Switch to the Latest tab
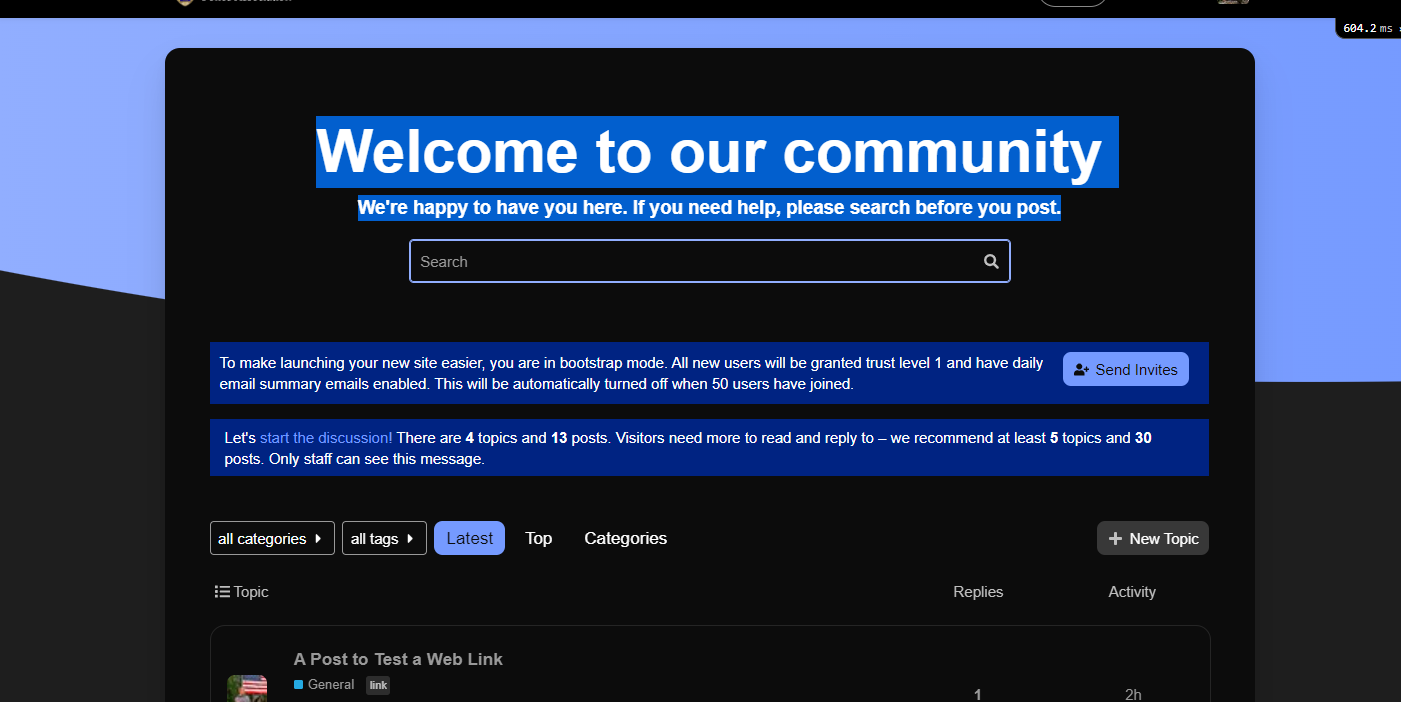 point(469,538)
